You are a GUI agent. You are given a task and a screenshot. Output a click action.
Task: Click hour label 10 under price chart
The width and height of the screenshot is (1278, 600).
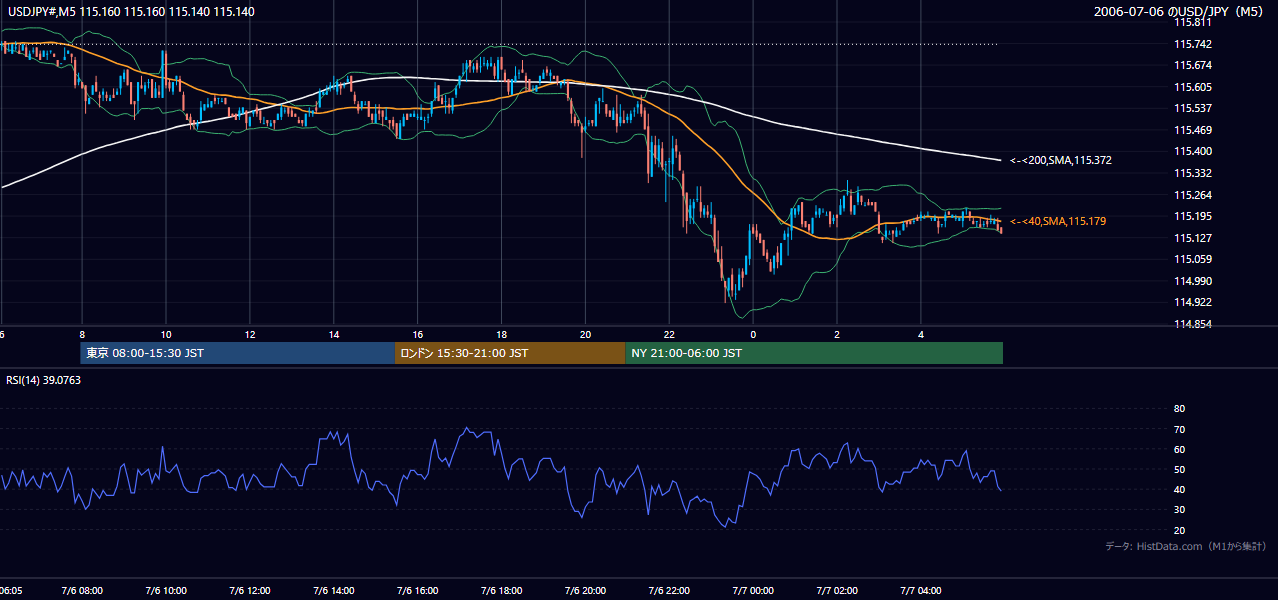click(165, 335)
